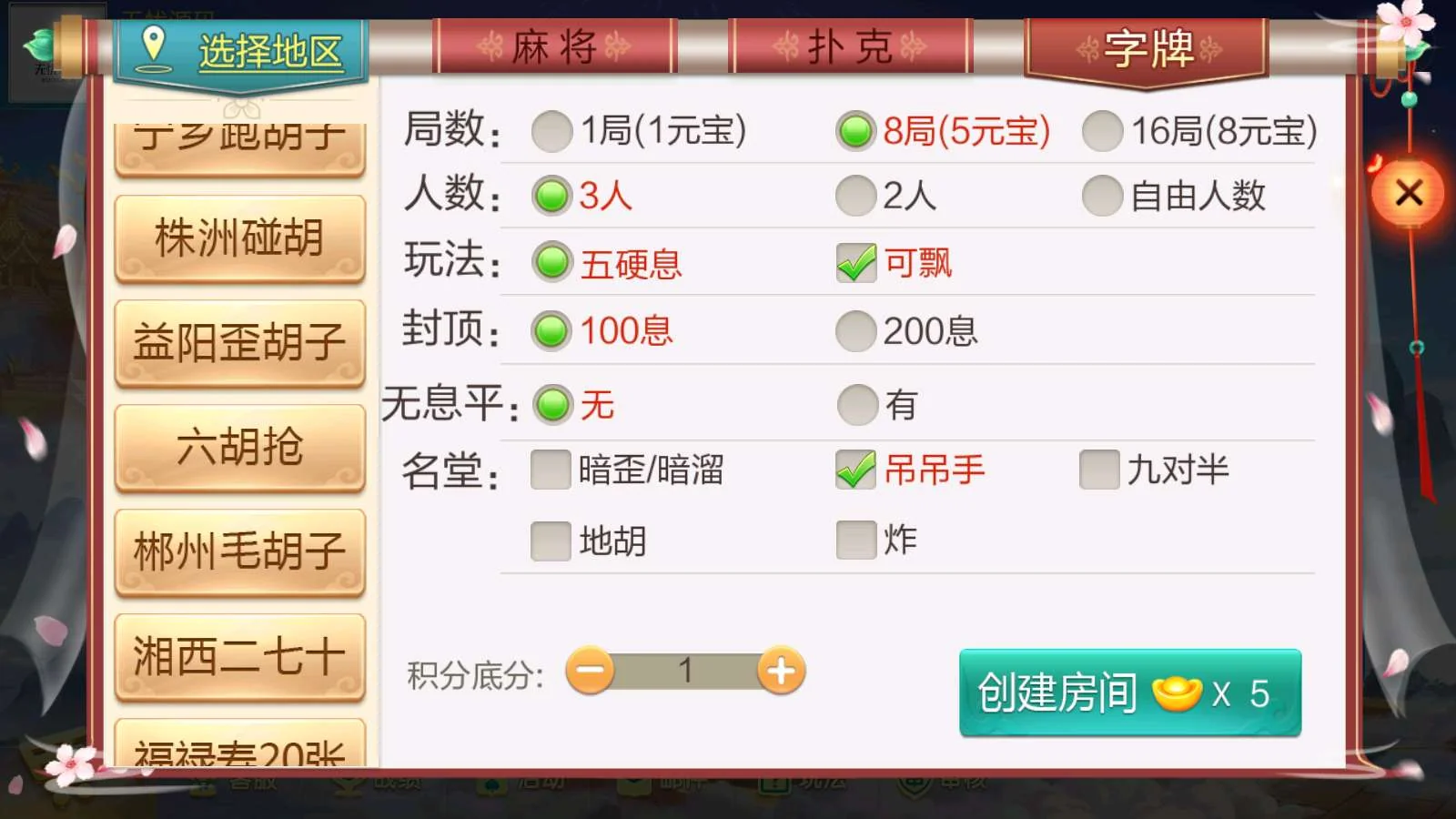This screenshot has width=1456, height=819.
Task: Click the orange plus button for 积分底分
Action: coord(781,672)
